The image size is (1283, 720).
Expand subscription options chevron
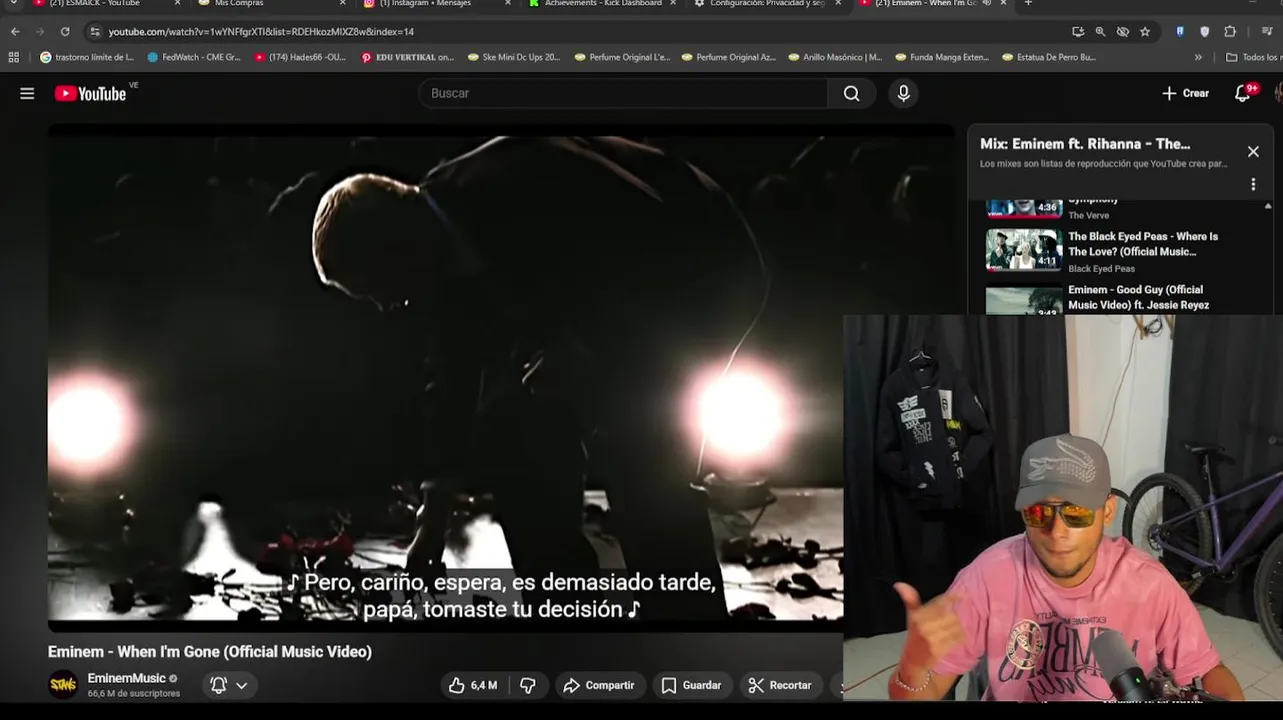(x=242, y=686)
